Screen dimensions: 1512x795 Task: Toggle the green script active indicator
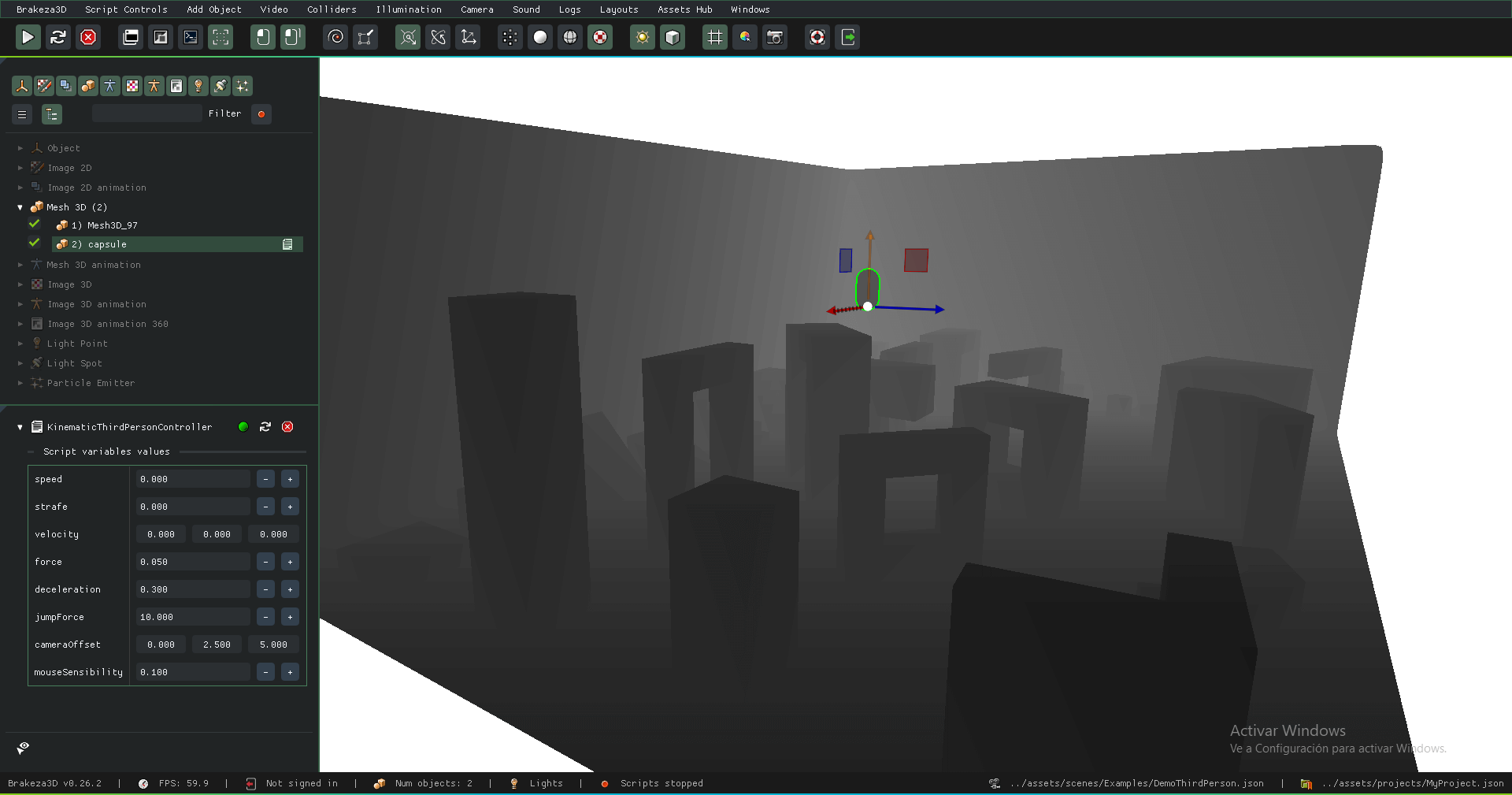pos(243,427)
